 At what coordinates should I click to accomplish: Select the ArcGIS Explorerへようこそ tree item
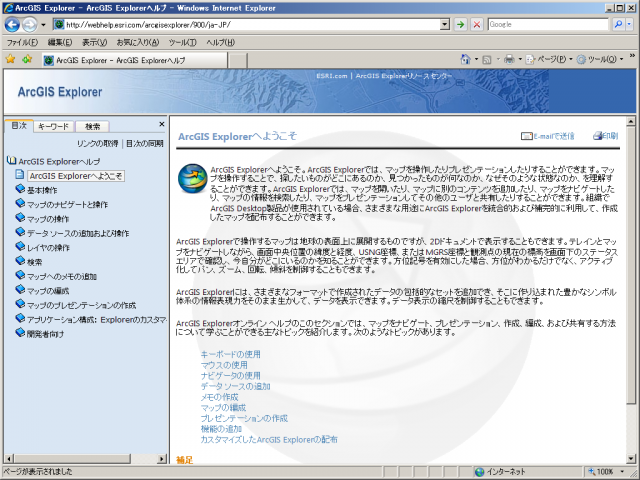pyautogui.click(x=76, y=176)
